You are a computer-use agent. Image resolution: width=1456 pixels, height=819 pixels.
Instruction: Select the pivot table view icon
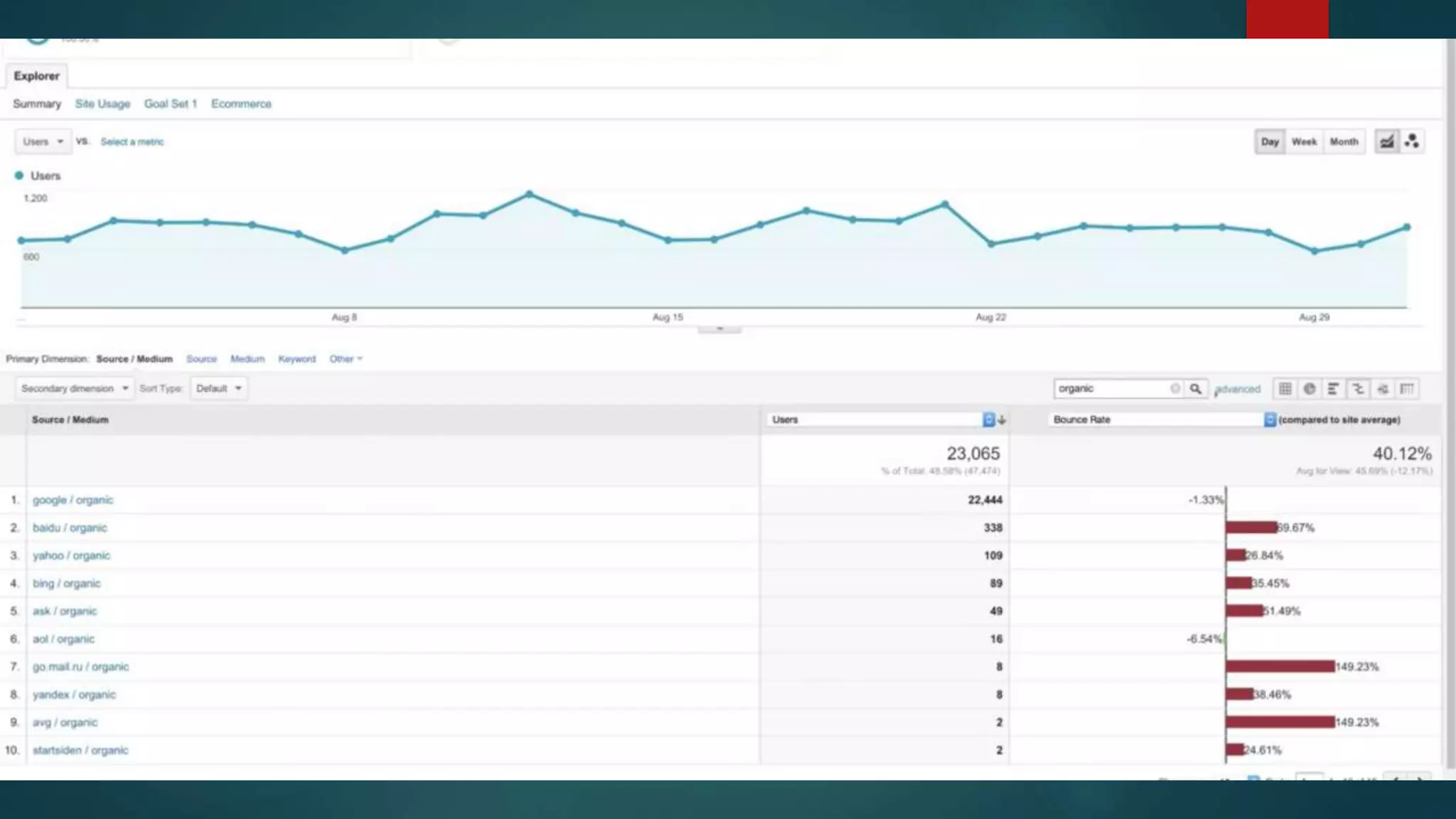tap(1407, 389)
